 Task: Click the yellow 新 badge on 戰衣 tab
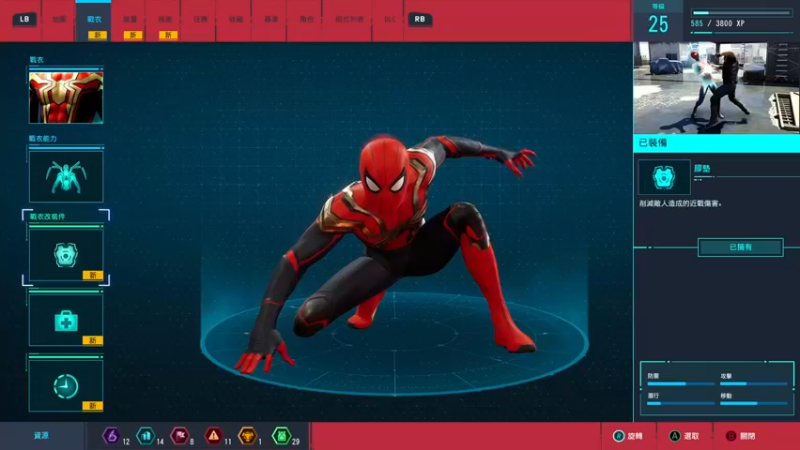pos(97,35)
